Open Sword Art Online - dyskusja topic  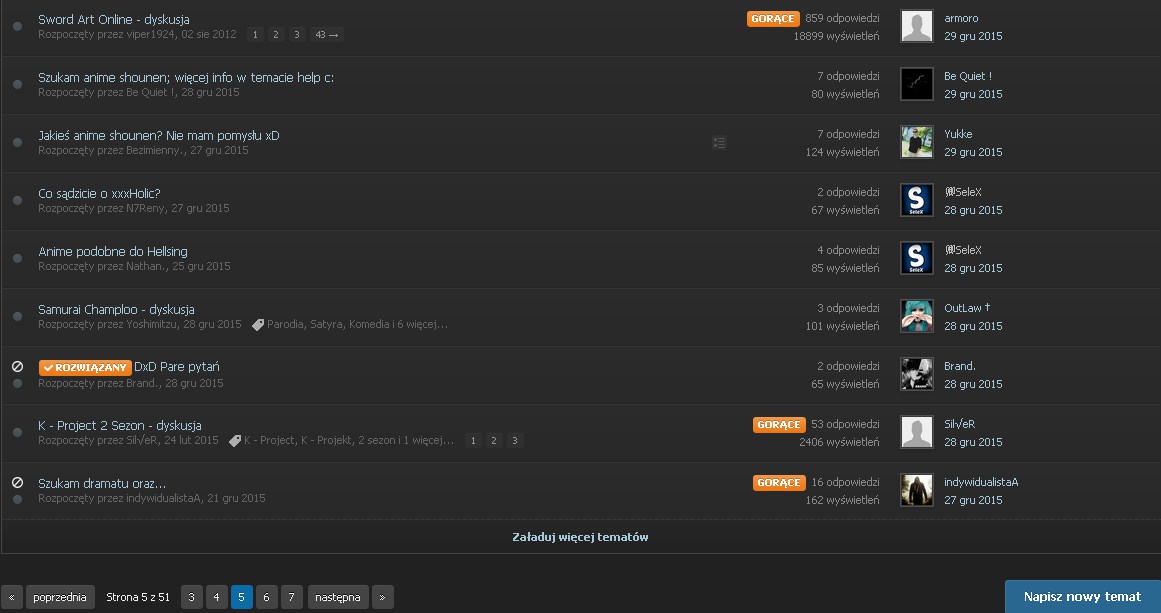tap(114, 20)
